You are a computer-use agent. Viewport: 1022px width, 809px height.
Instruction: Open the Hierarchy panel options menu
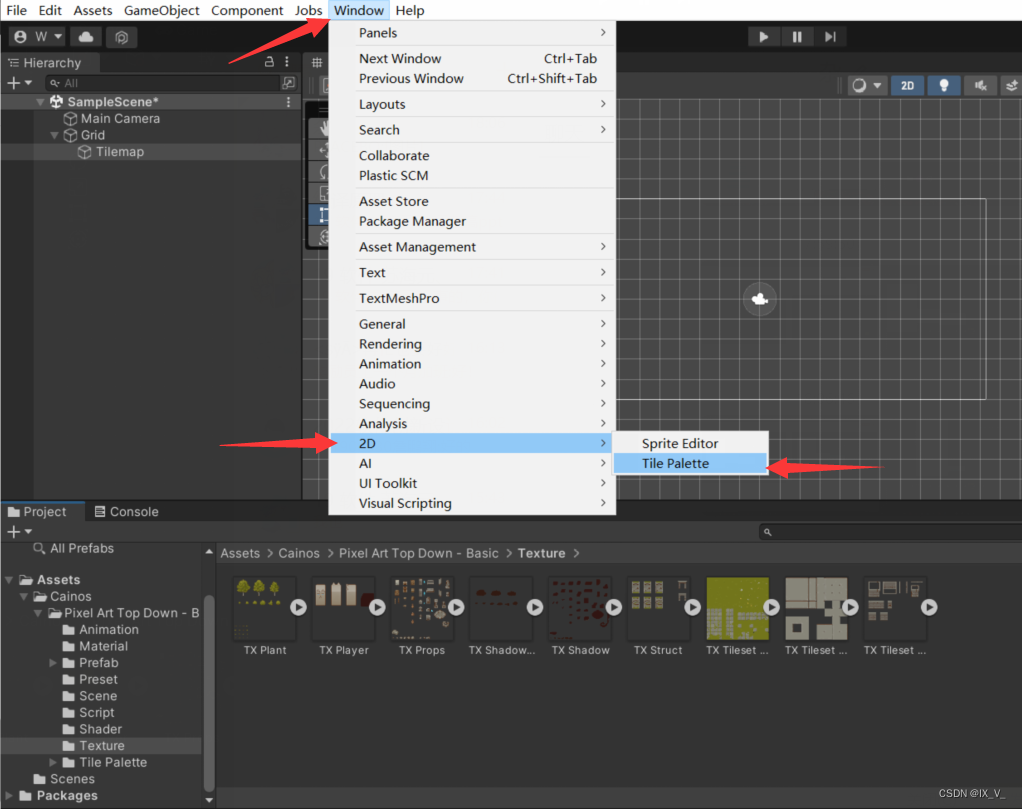point(287,62)
